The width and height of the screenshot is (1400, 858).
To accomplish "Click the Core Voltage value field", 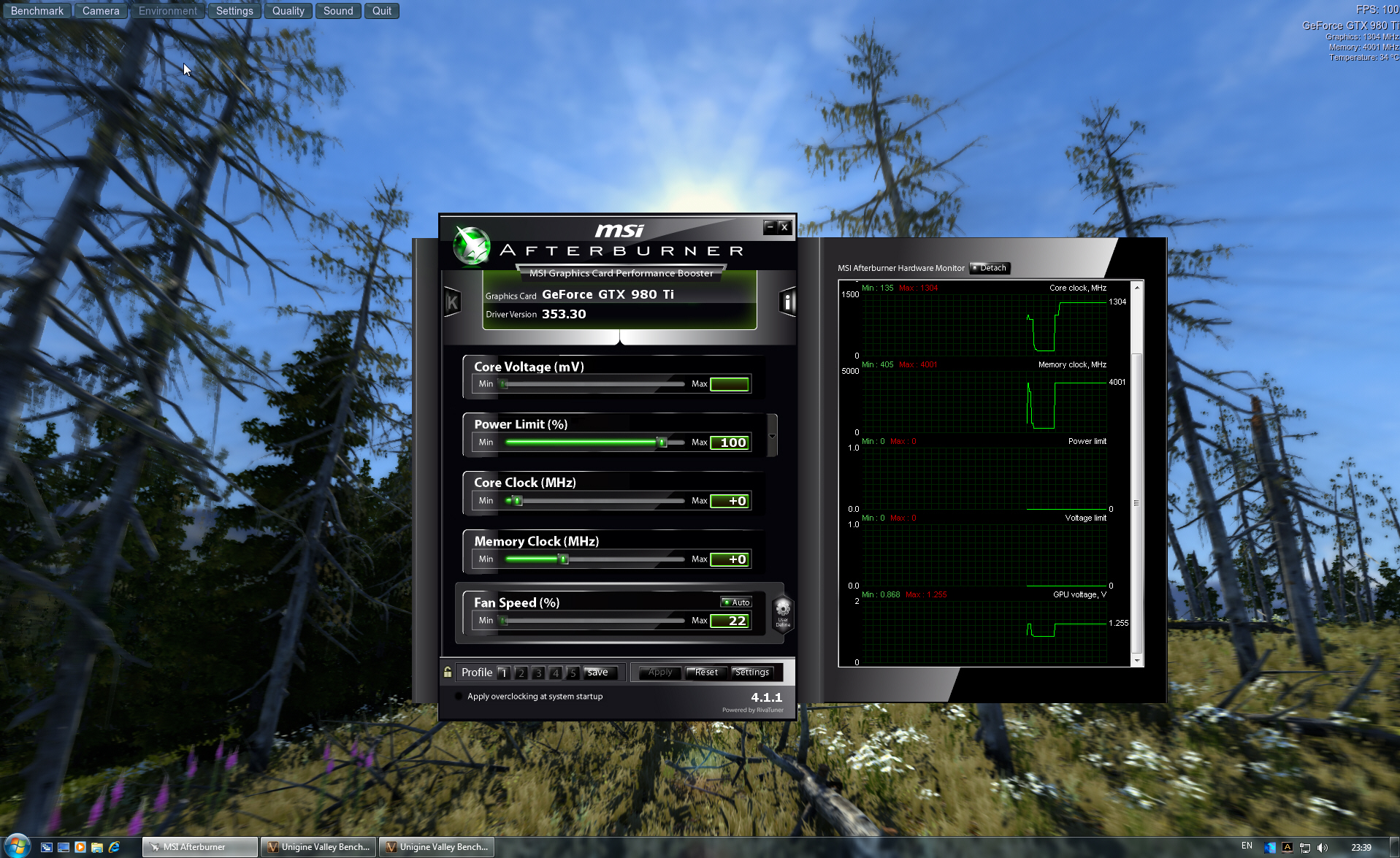I will (730, 384).
